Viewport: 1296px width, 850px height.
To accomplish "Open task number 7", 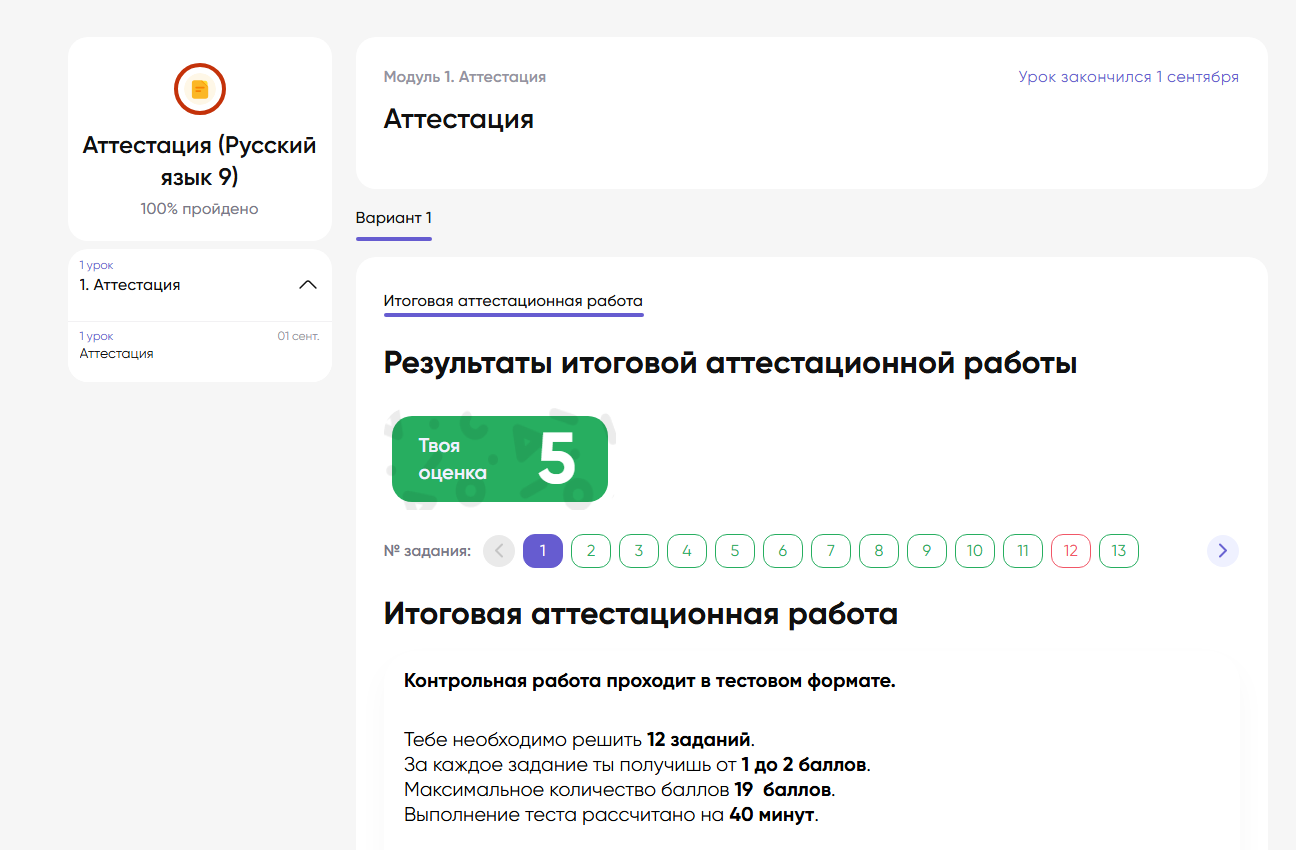I will pyautogui.click(x=831, y=551).
